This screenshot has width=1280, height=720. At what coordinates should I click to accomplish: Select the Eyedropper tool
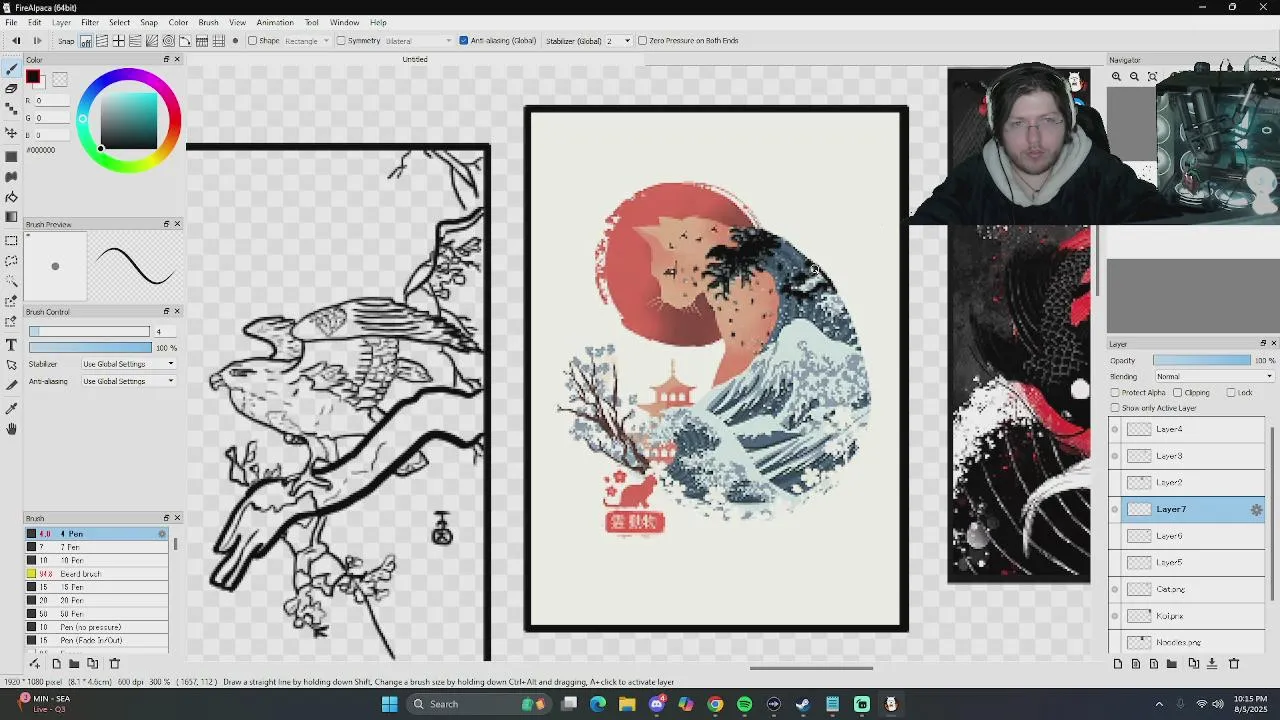pos(11,408)
